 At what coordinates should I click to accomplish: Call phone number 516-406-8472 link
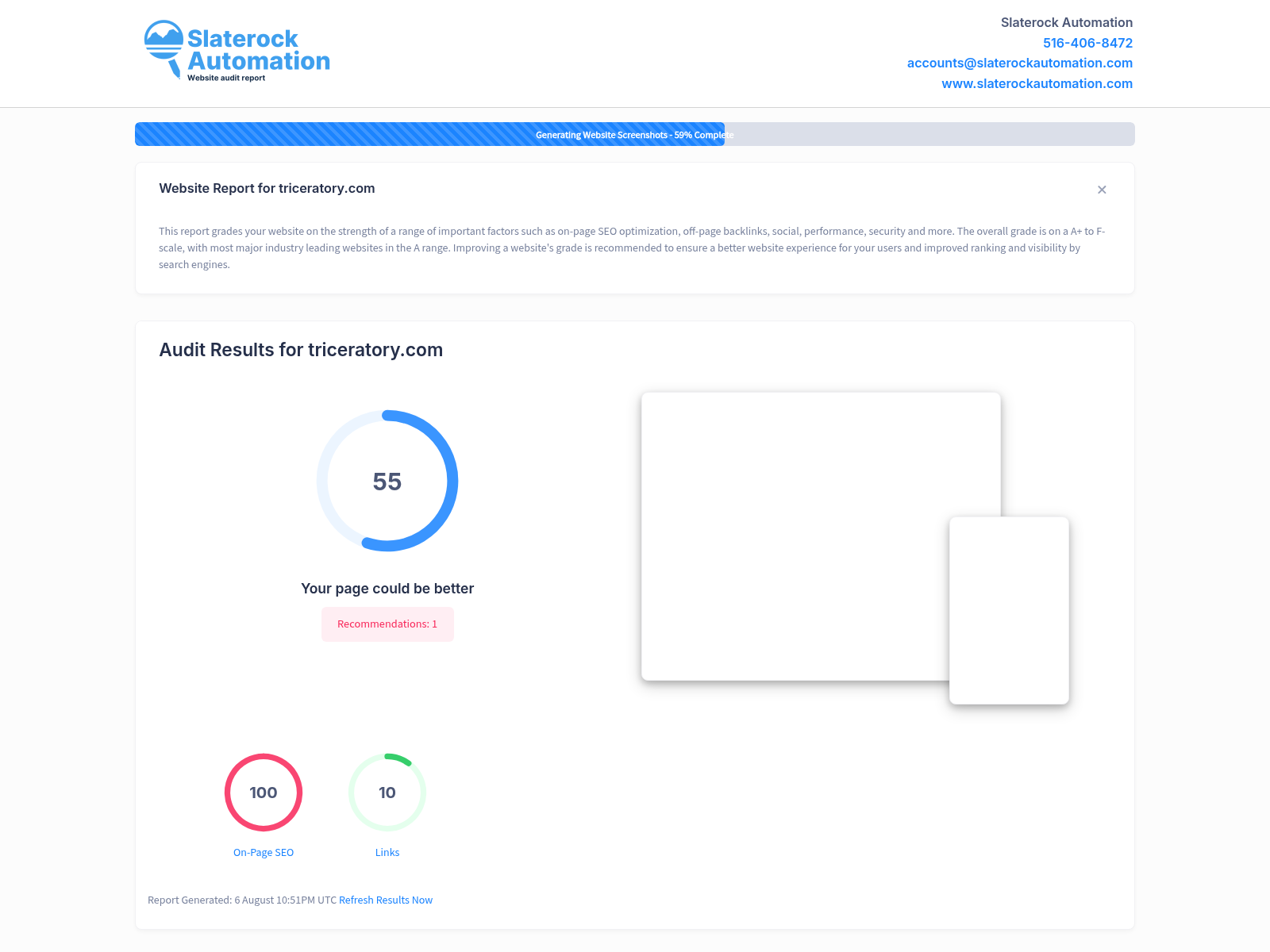1087,43
